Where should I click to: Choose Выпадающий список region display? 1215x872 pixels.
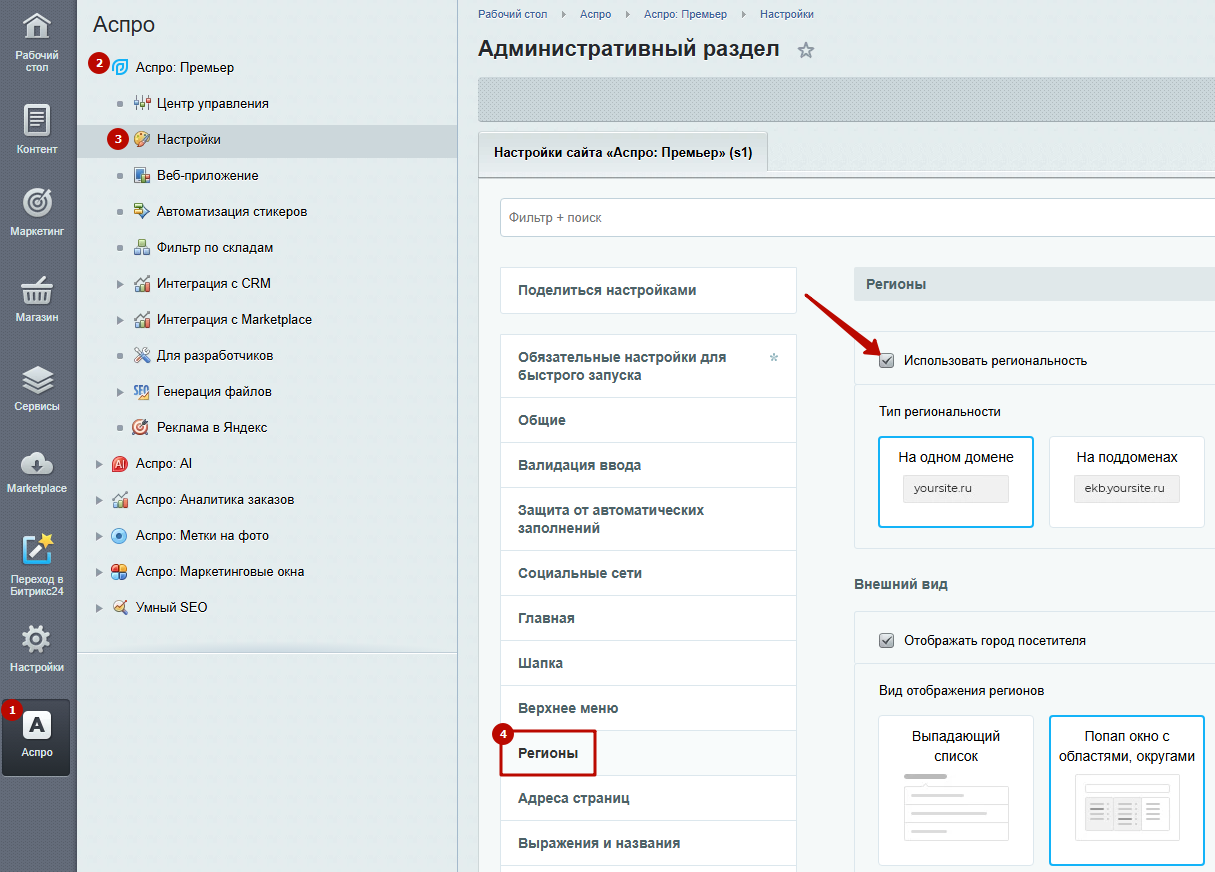[955, 790]
